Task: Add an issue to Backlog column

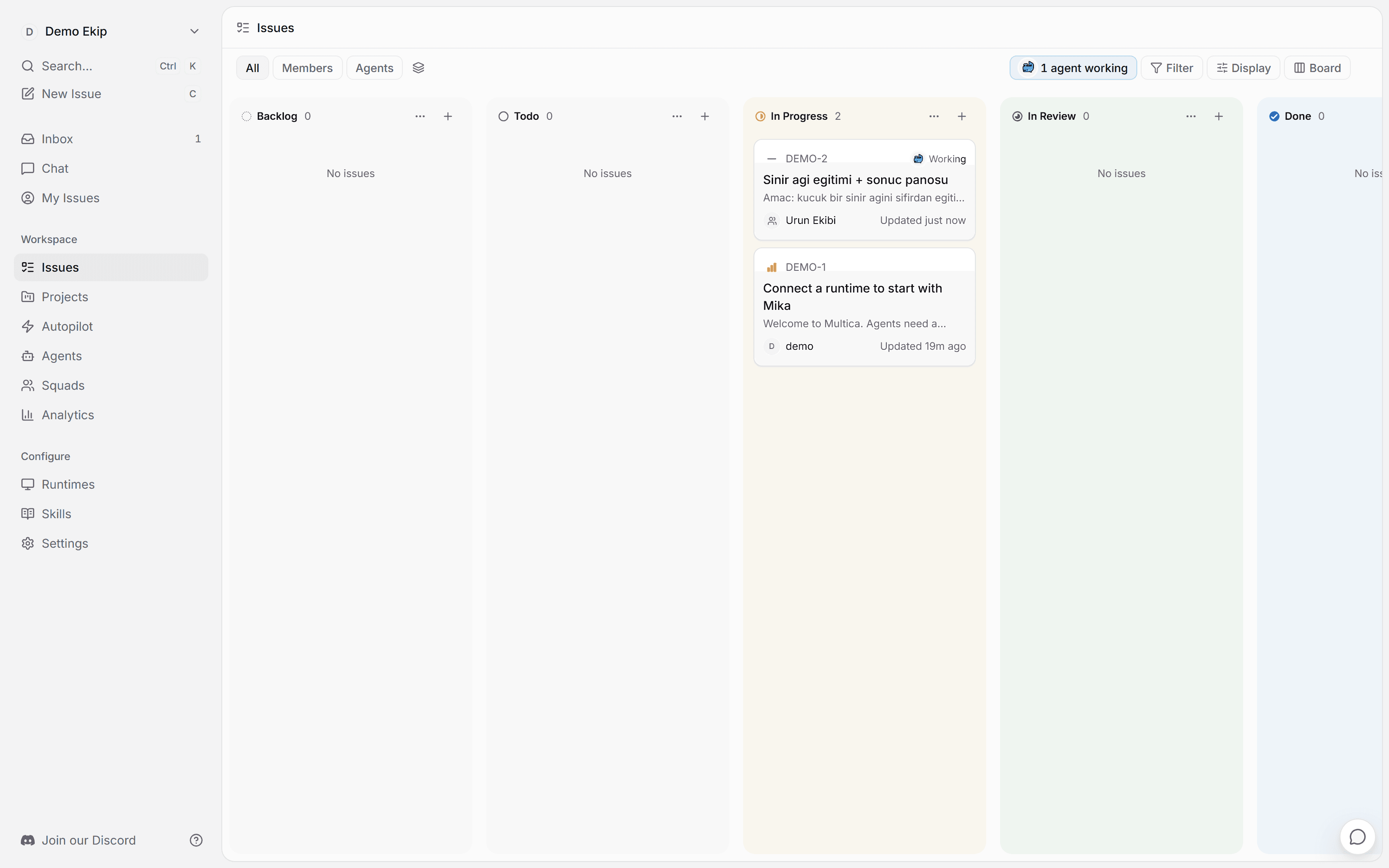Action: 448,117
